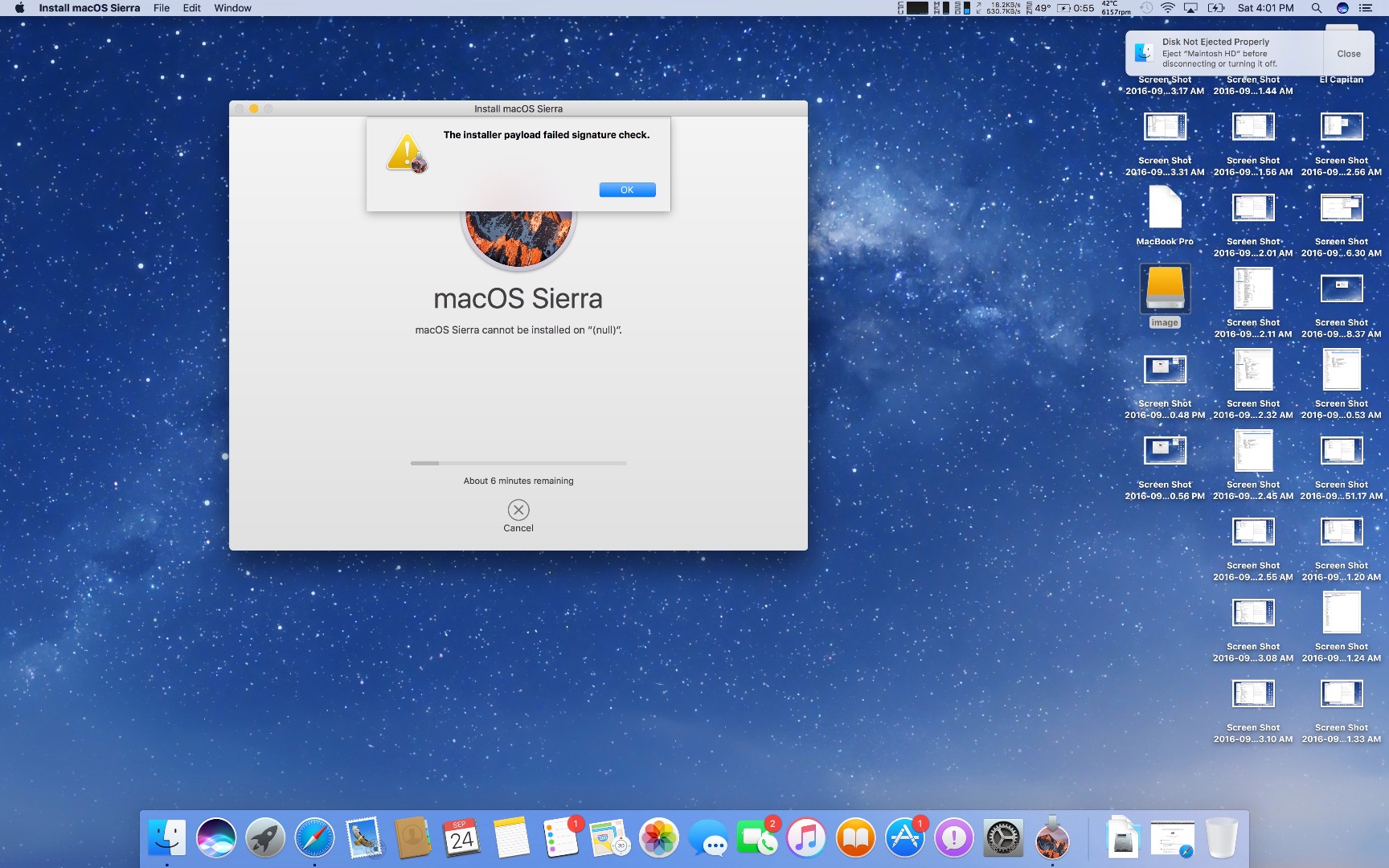This screenshot has width=1389, height=868.
Task: Click the installation progress bar
Action: click(518, 463)
